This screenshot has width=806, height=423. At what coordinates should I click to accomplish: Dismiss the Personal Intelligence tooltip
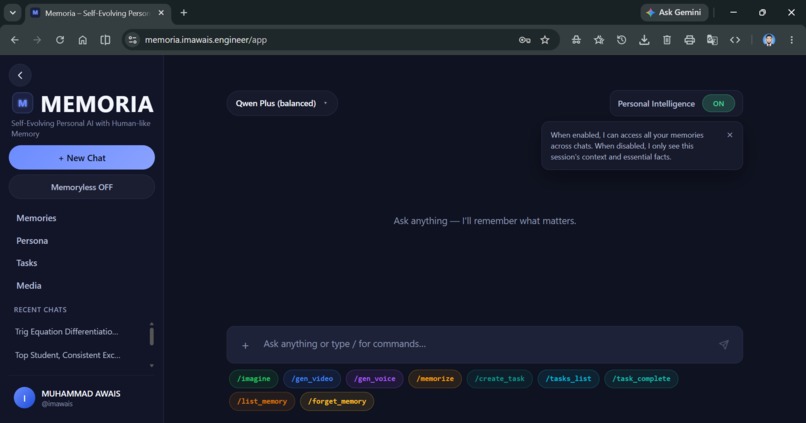click(x=729, y=135)
